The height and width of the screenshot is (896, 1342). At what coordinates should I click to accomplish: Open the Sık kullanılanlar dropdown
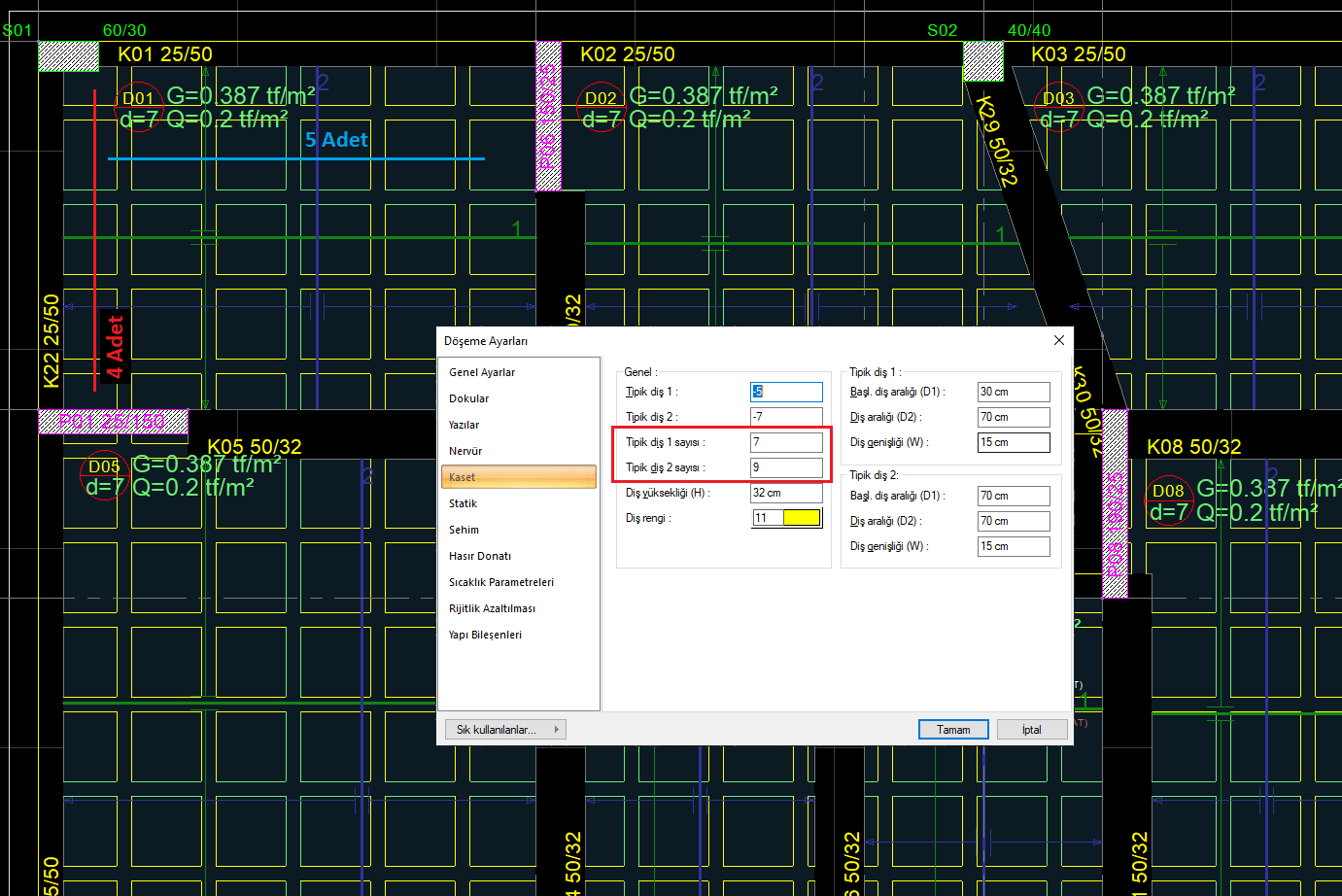pyautogui.click(x=505, y=730)
